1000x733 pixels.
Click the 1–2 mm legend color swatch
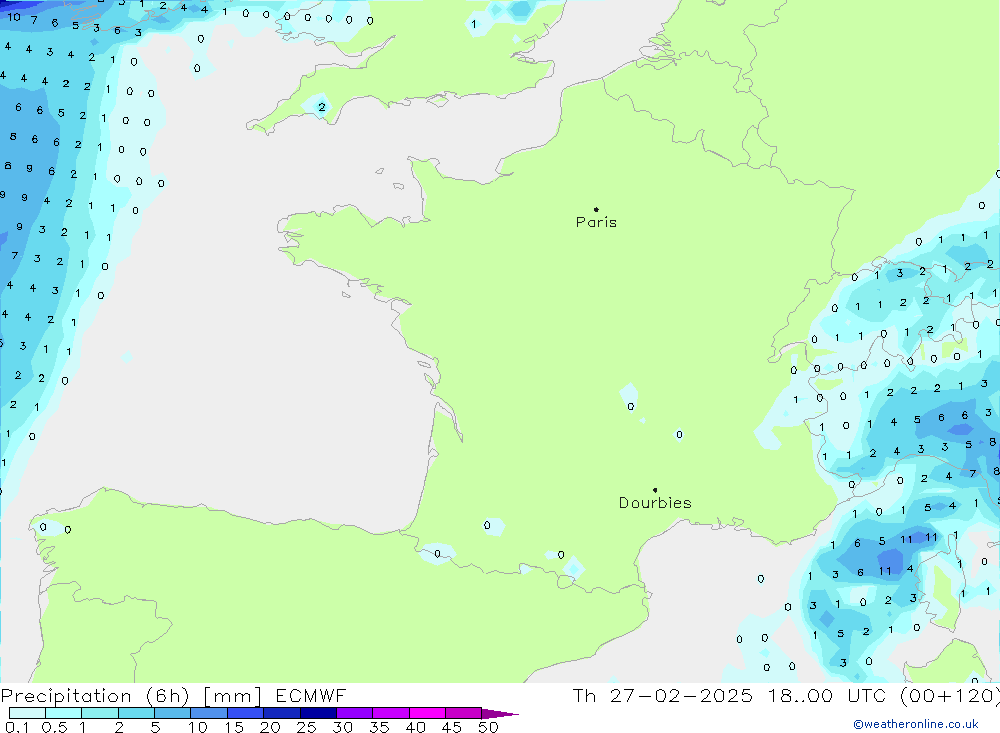(x=99, y=713)
